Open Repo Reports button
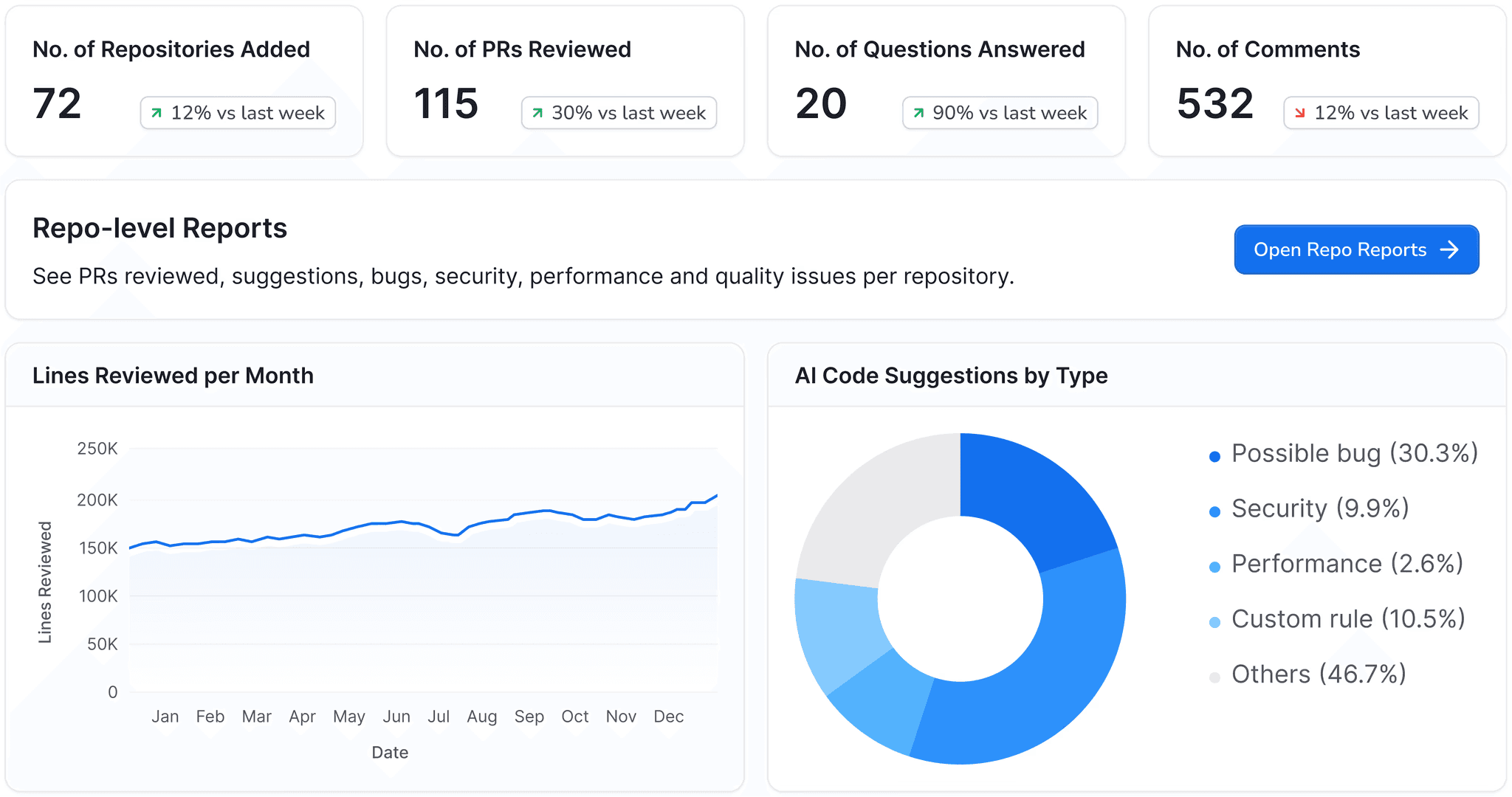 [x=1355, y=249]
